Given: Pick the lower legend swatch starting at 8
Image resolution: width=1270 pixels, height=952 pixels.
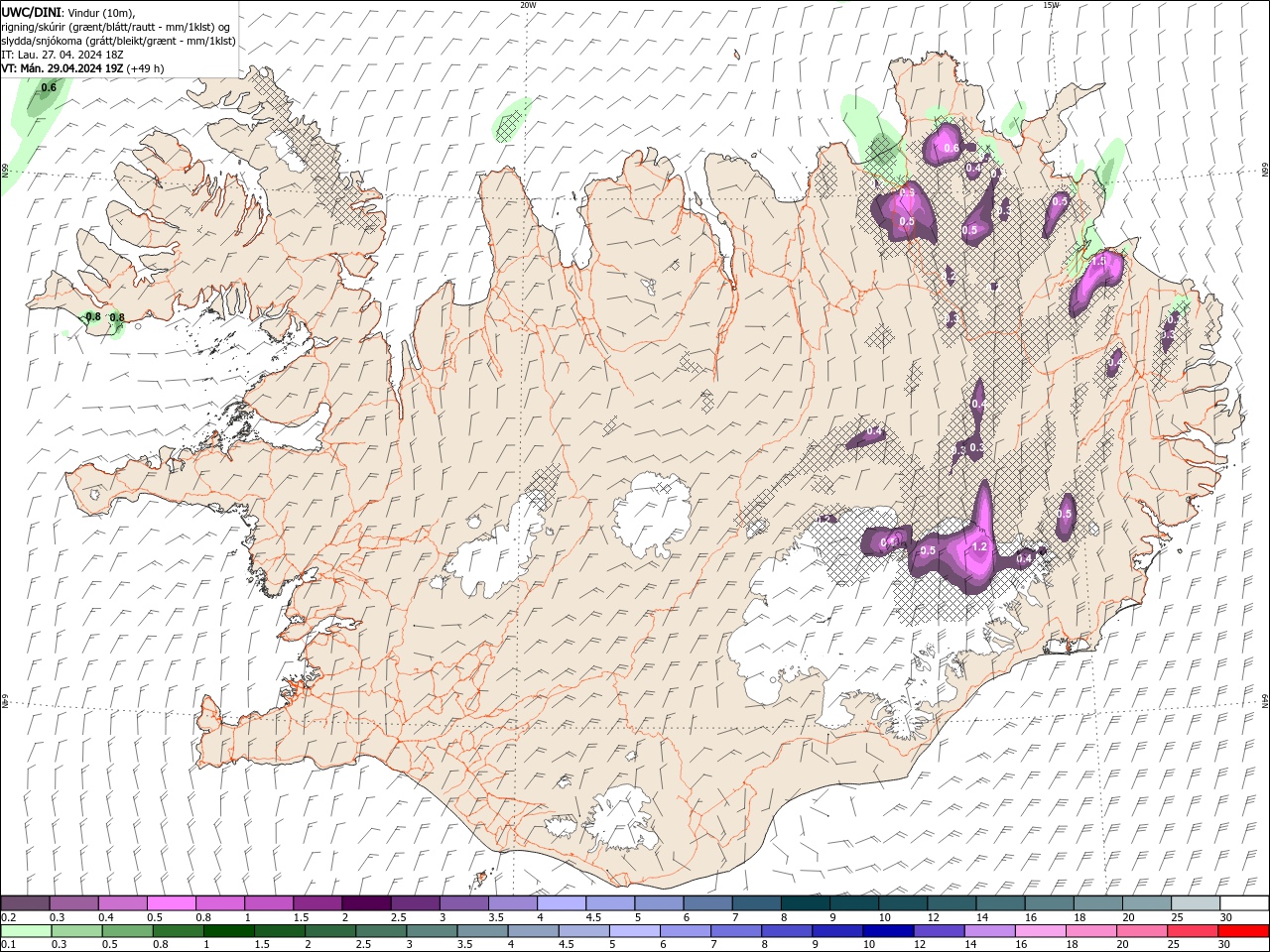Looking at the screenshot, I should pyautogui.click(x=787, y=931).
